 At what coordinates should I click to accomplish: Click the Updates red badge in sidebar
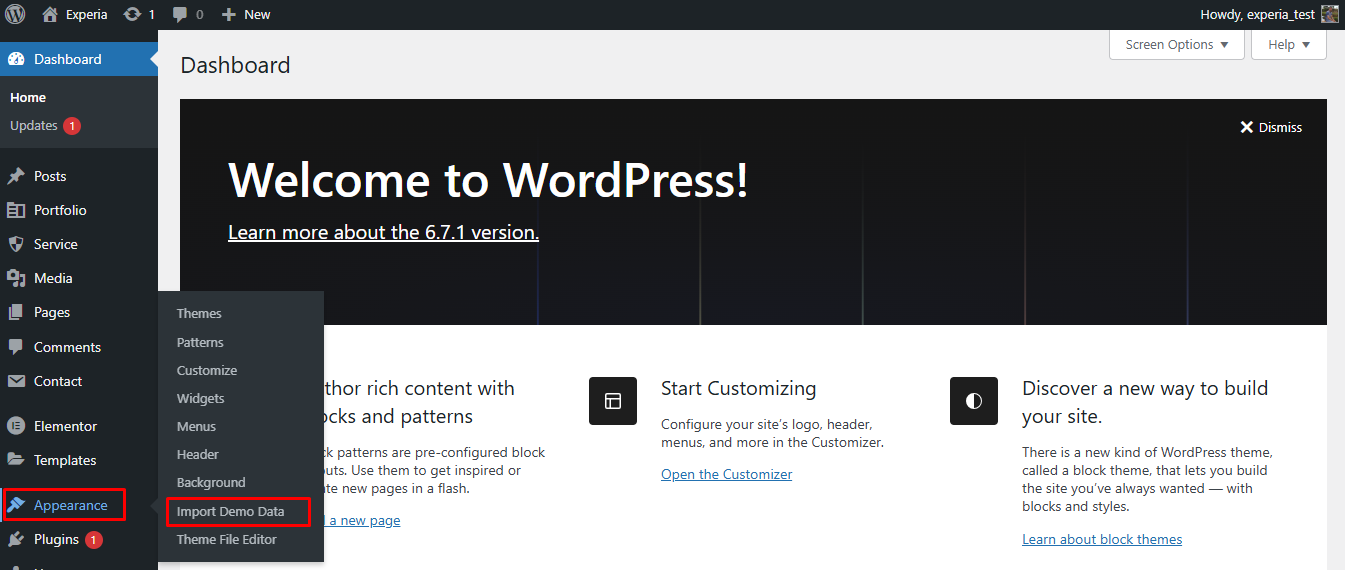click(72, 126)
